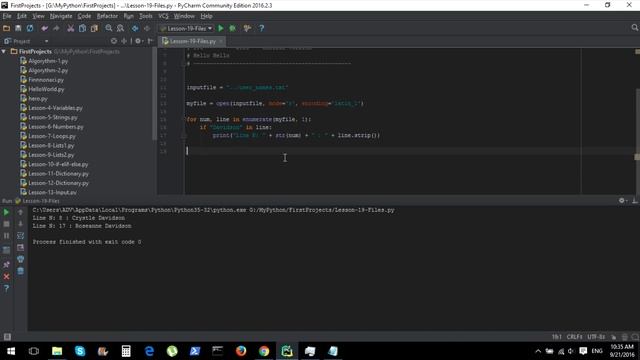Open Google Chrome from the taskbar

(264, 351)
